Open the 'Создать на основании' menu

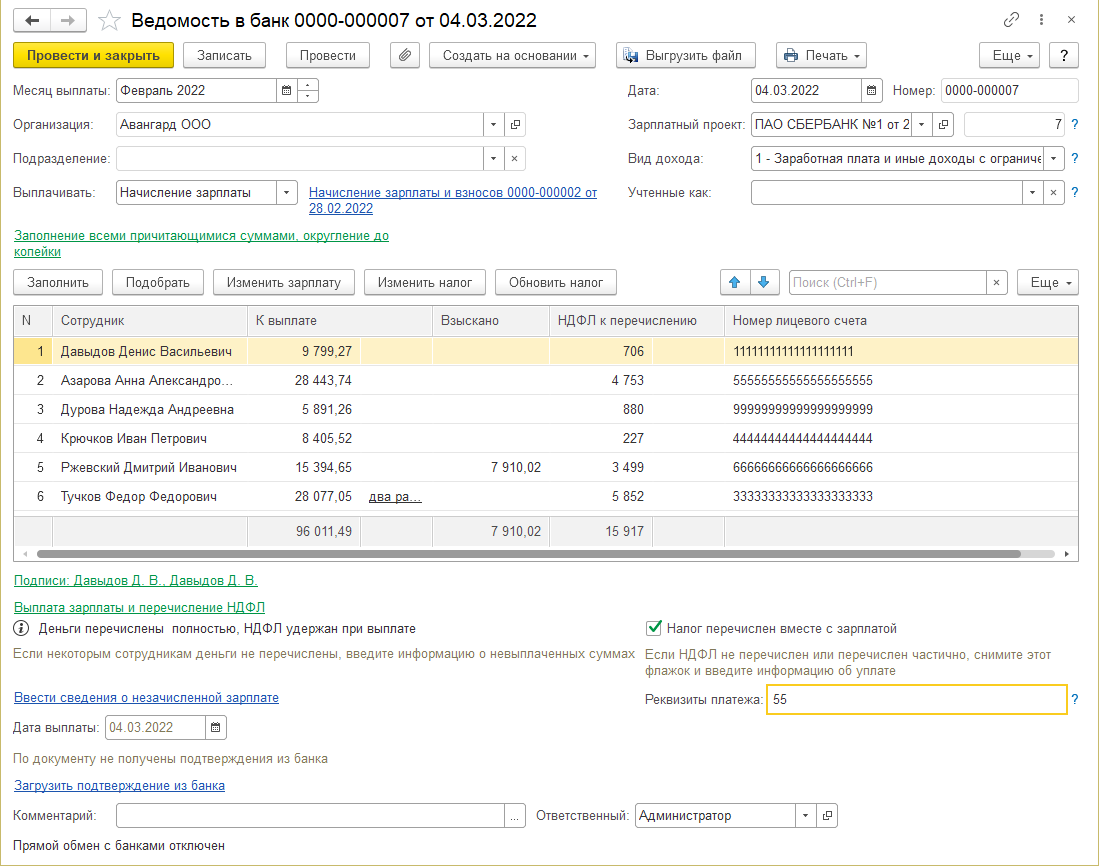[x=512, y=56]
